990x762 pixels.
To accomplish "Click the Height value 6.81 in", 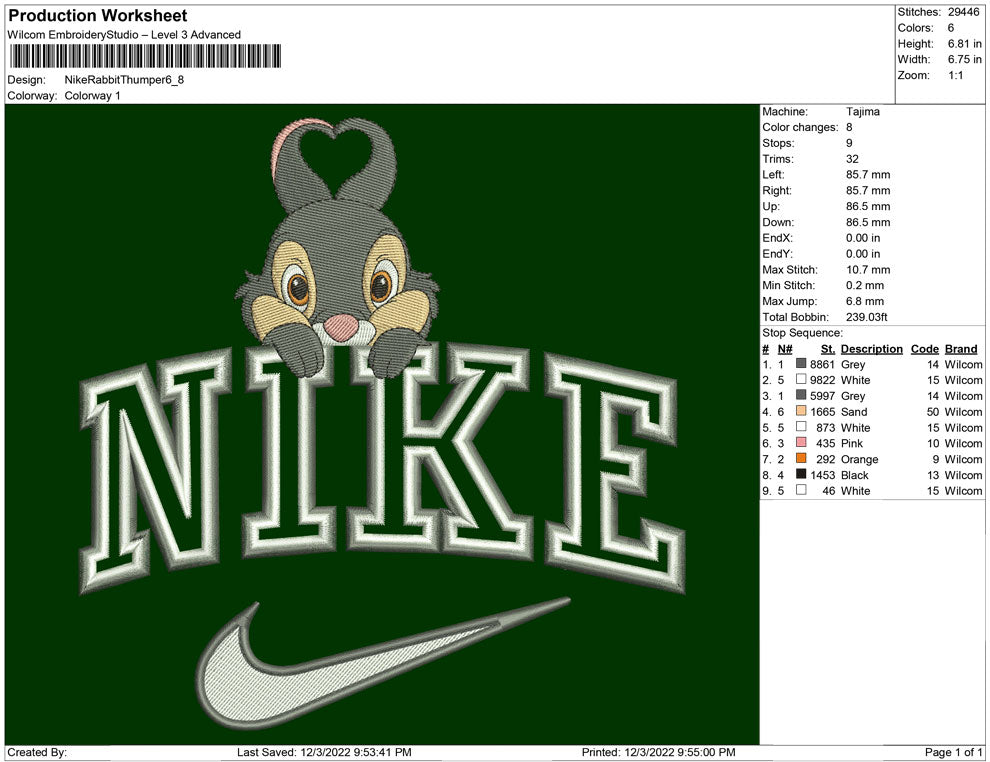I will (965, 44).
